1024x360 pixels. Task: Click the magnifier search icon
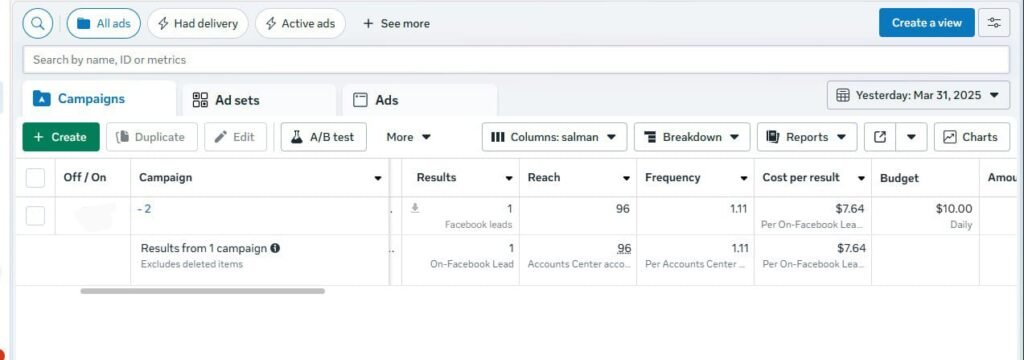pos(38,24)
